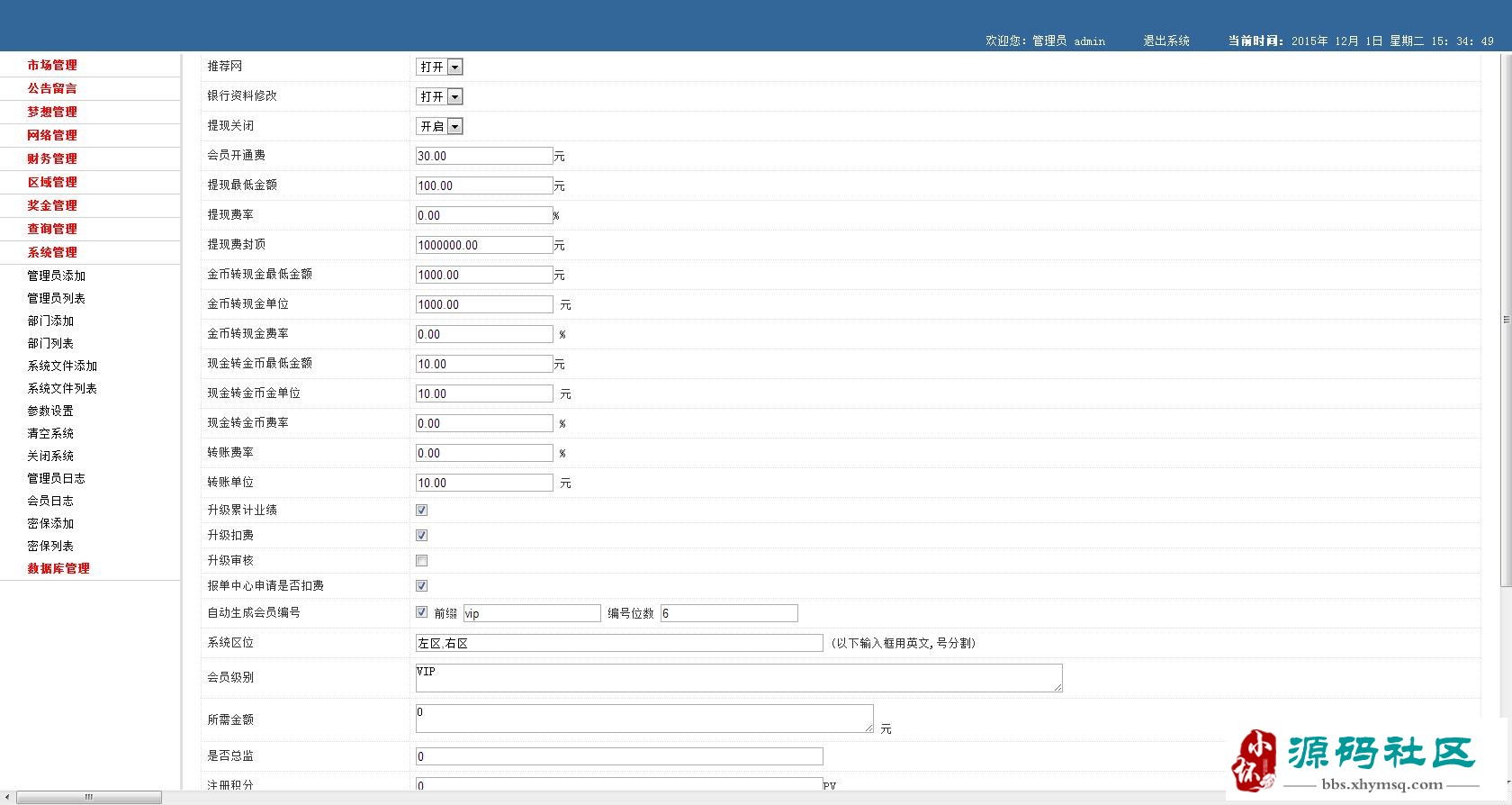The width and height of the screenshot is (1512, 805).
Task: Open 市场管理 menu in sidebar
Action: (x=52, y=65)
